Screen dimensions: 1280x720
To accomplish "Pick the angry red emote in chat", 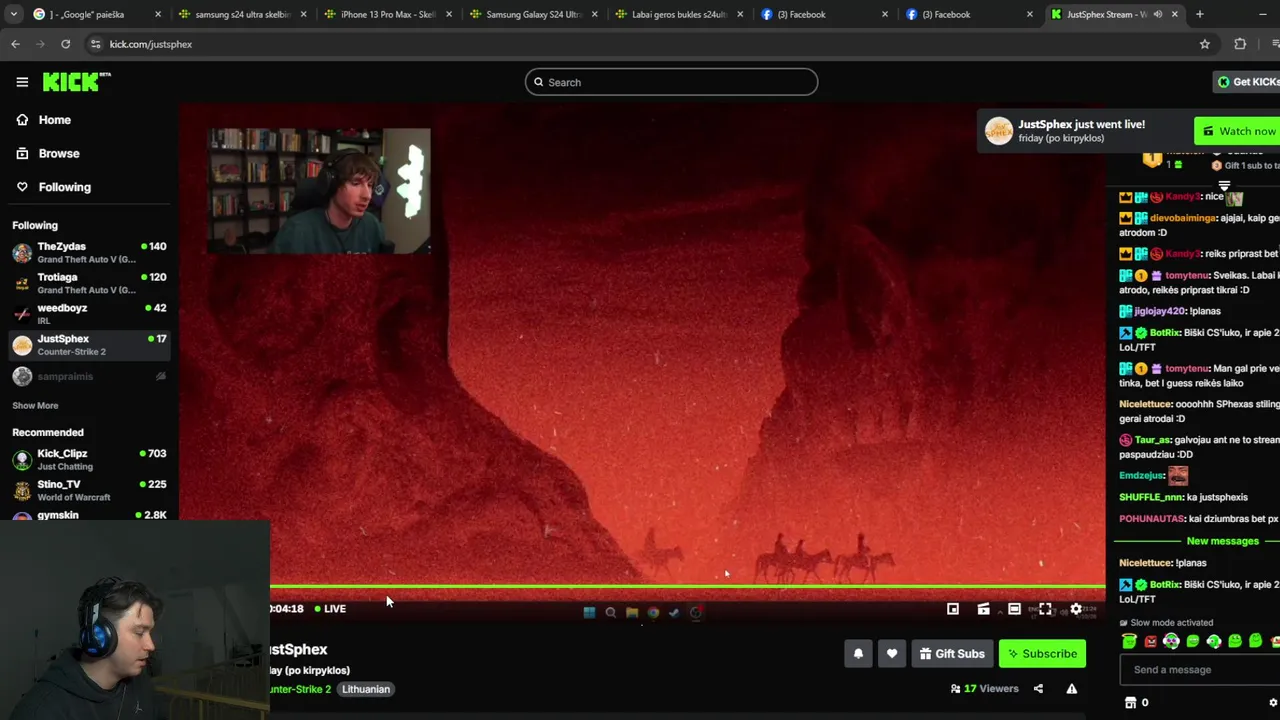I will coord(1150,642).
